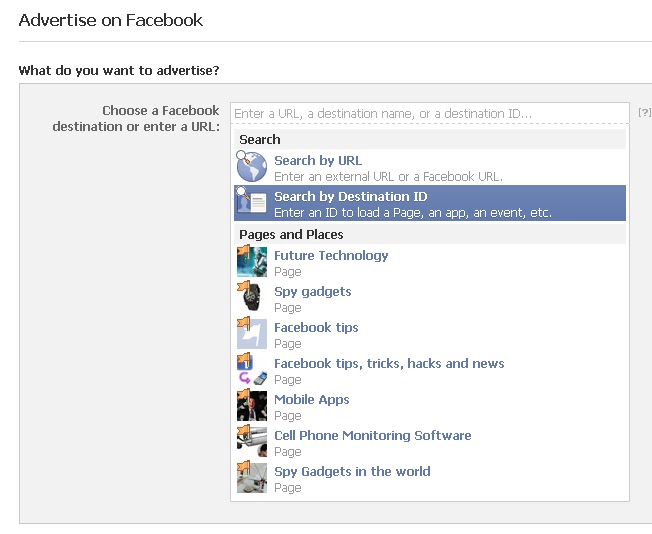Image resolution: width=652 pixels, height=534 pixels.
Task: Click the Facebook tips flag icon
Action: click(252, 334)
